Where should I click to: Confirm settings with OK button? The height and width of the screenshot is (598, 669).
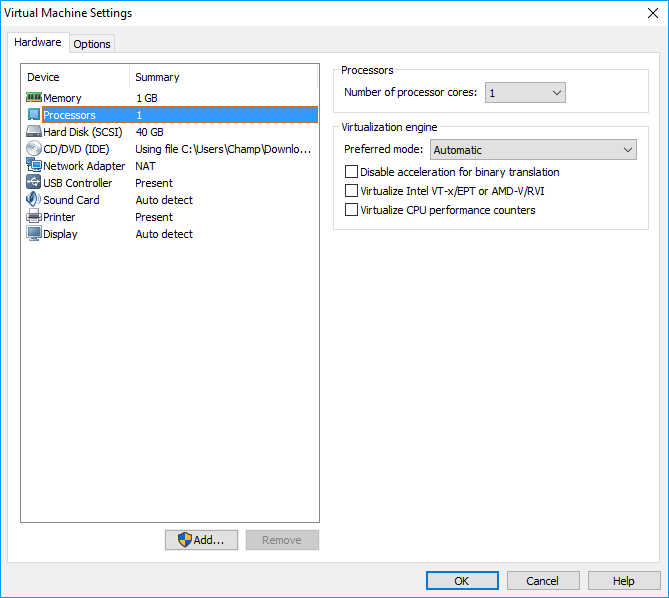(x=462, y=581)
